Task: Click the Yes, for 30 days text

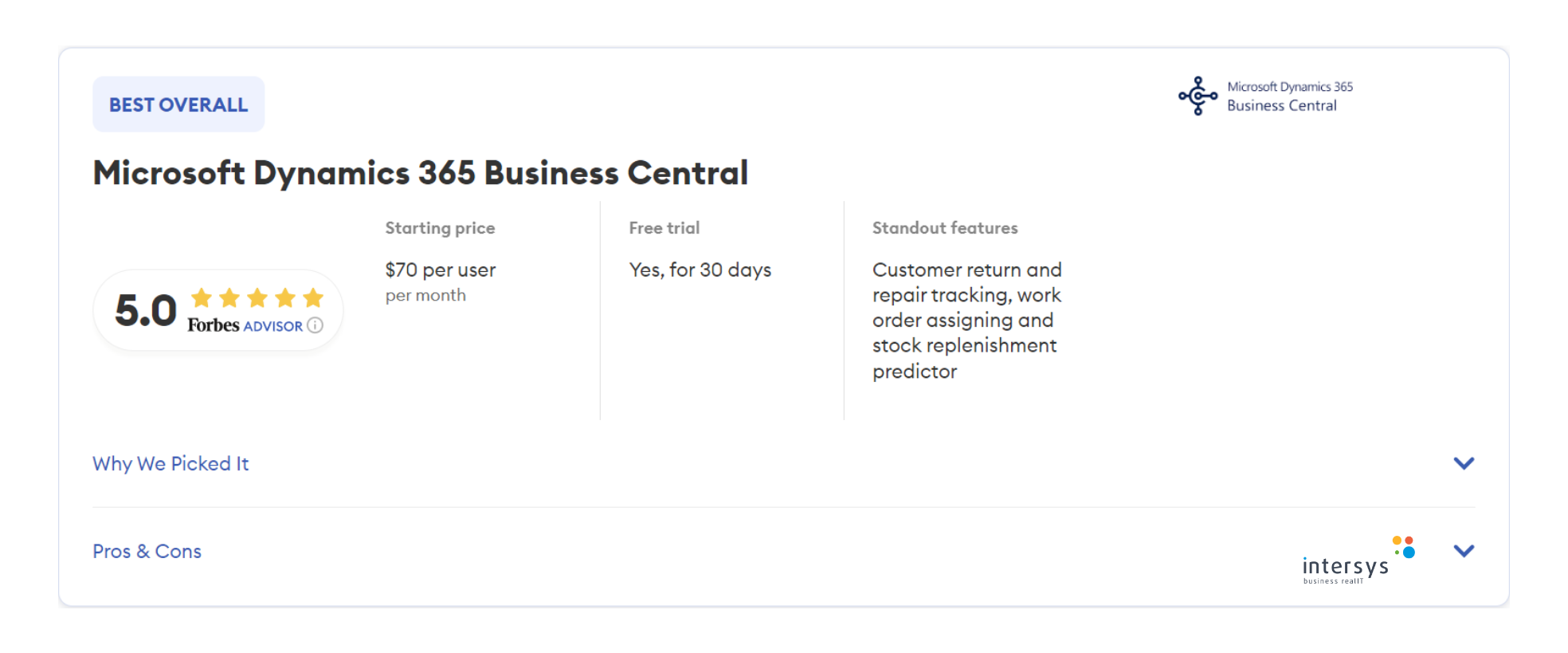Action: coord(700,270)
